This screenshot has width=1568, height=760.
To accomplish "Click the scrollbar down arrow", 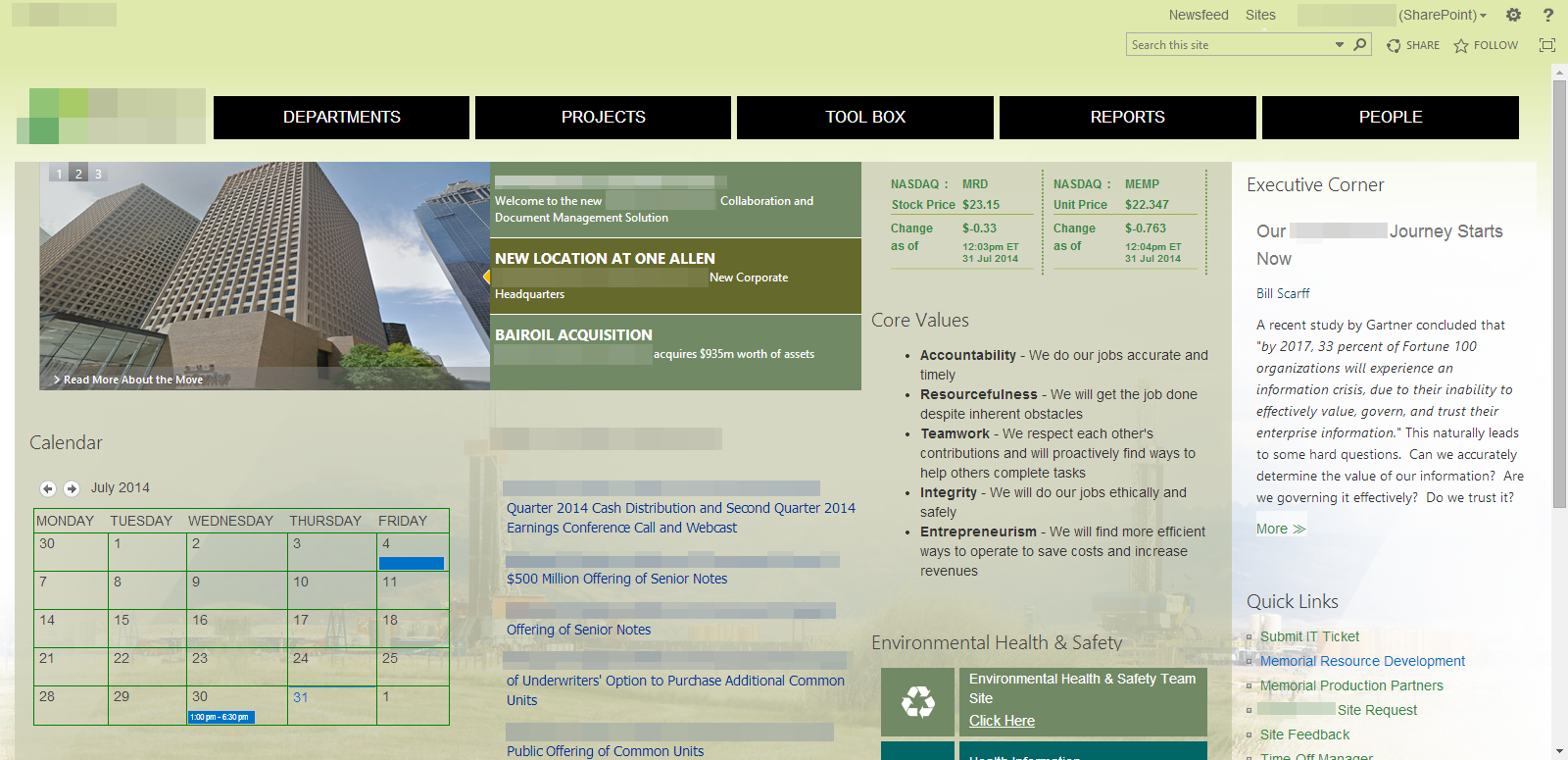I will (1559, 751).
